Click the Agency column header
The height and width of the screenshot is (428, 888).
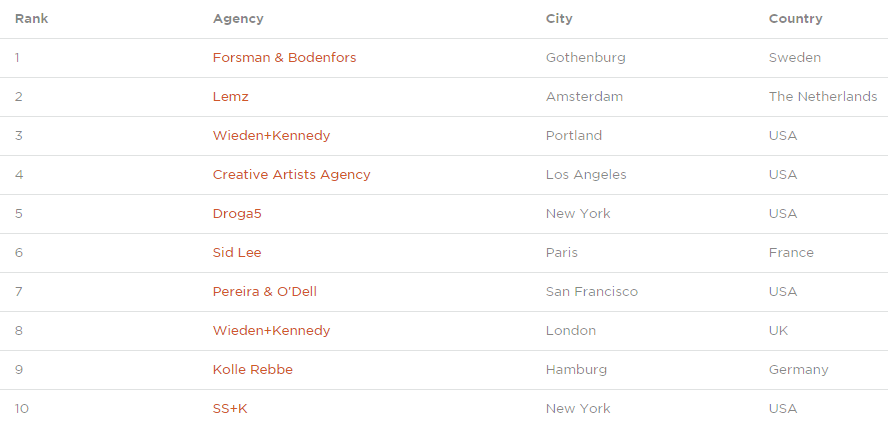(x=238, y=19)
